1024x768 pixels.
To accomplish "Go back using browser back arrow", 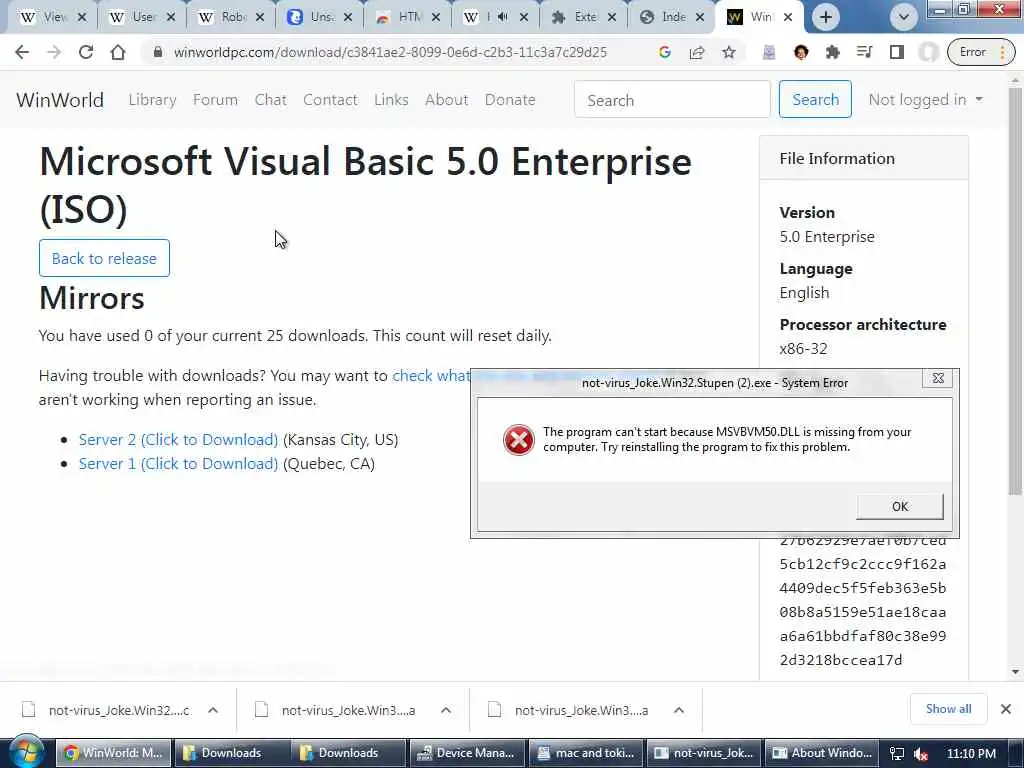I will (x=22, y=52).
